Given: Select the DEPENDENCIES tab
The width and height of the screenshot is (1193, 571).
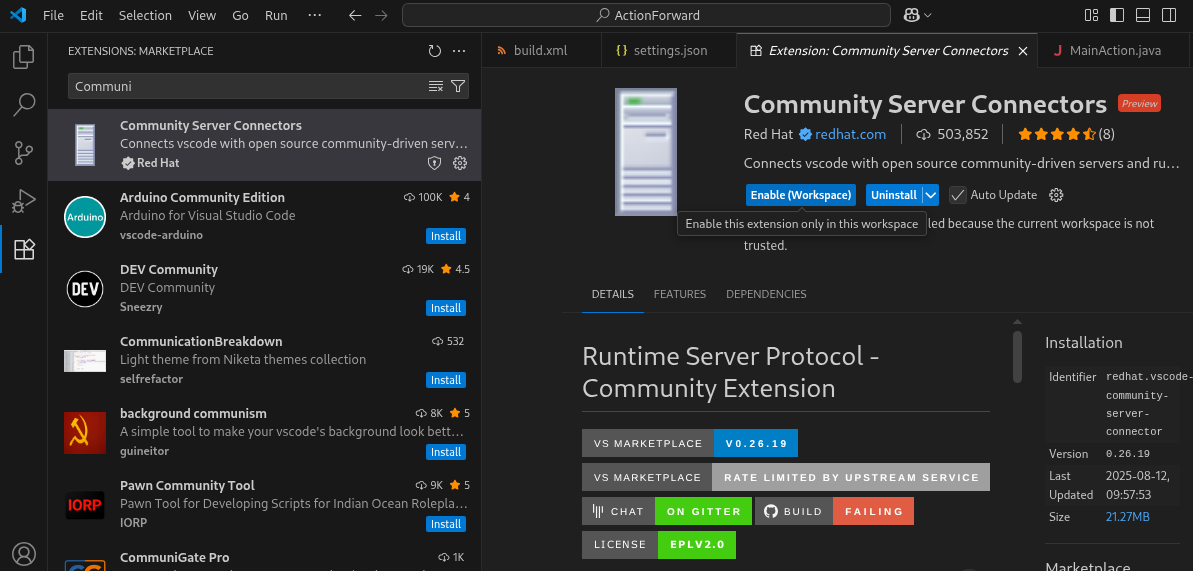Looking at the screenshot, I should (766, 294).
